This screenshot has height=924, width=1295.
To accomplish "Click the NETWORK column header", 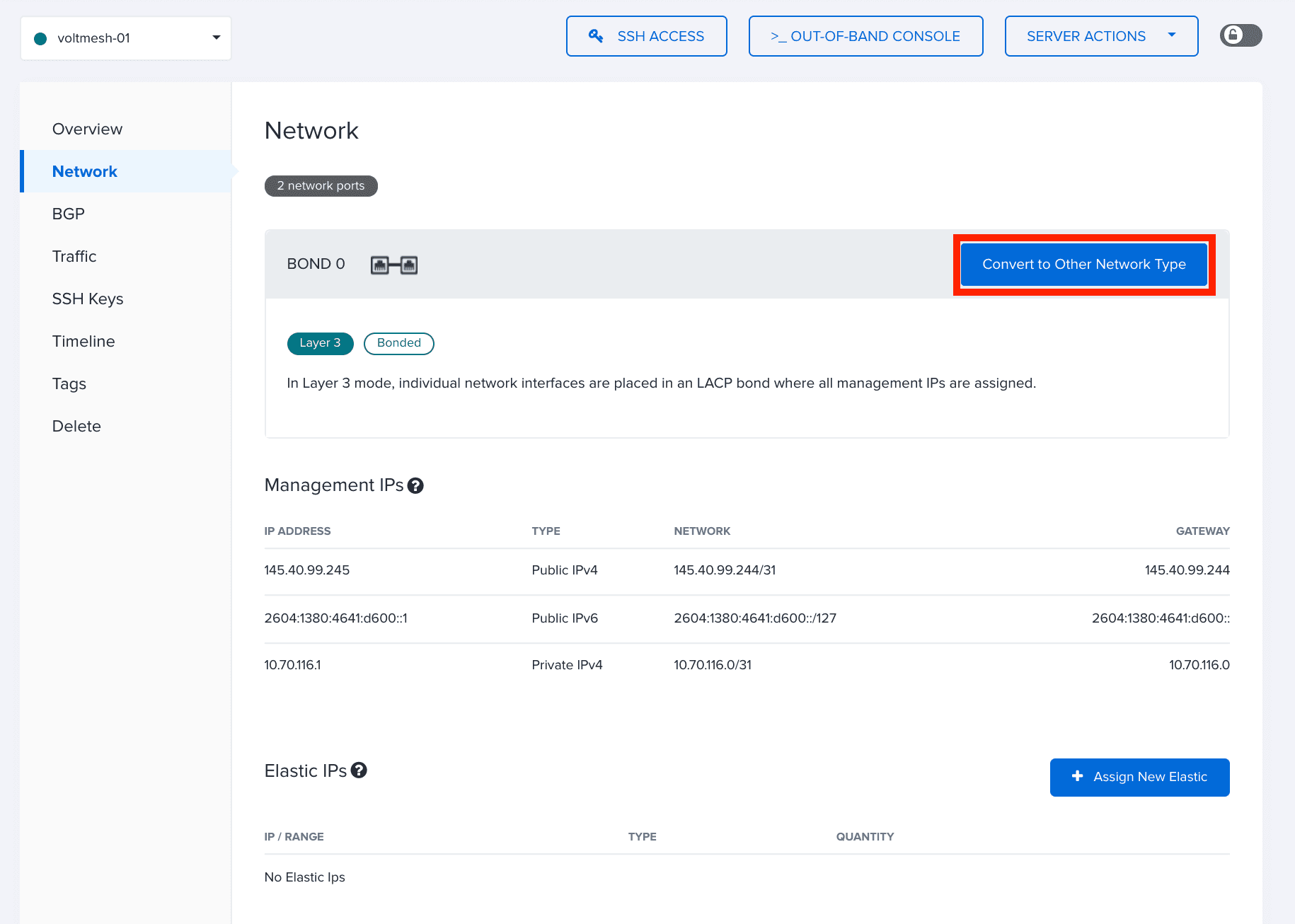I will tap(702, 531).
